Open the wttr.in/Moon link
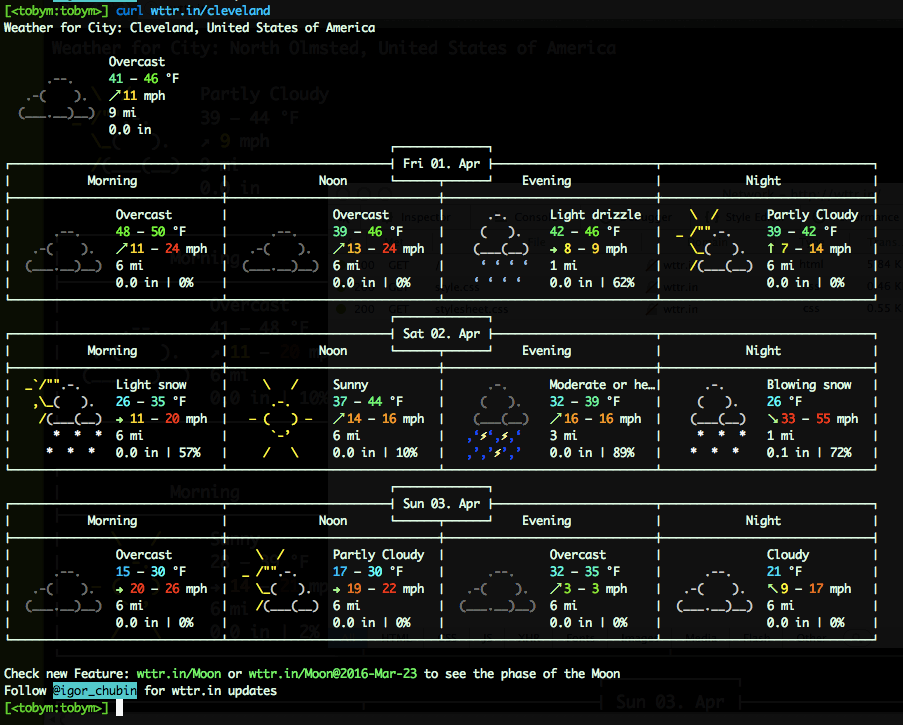This screenshot has width=903, height=725. [179, 674]
